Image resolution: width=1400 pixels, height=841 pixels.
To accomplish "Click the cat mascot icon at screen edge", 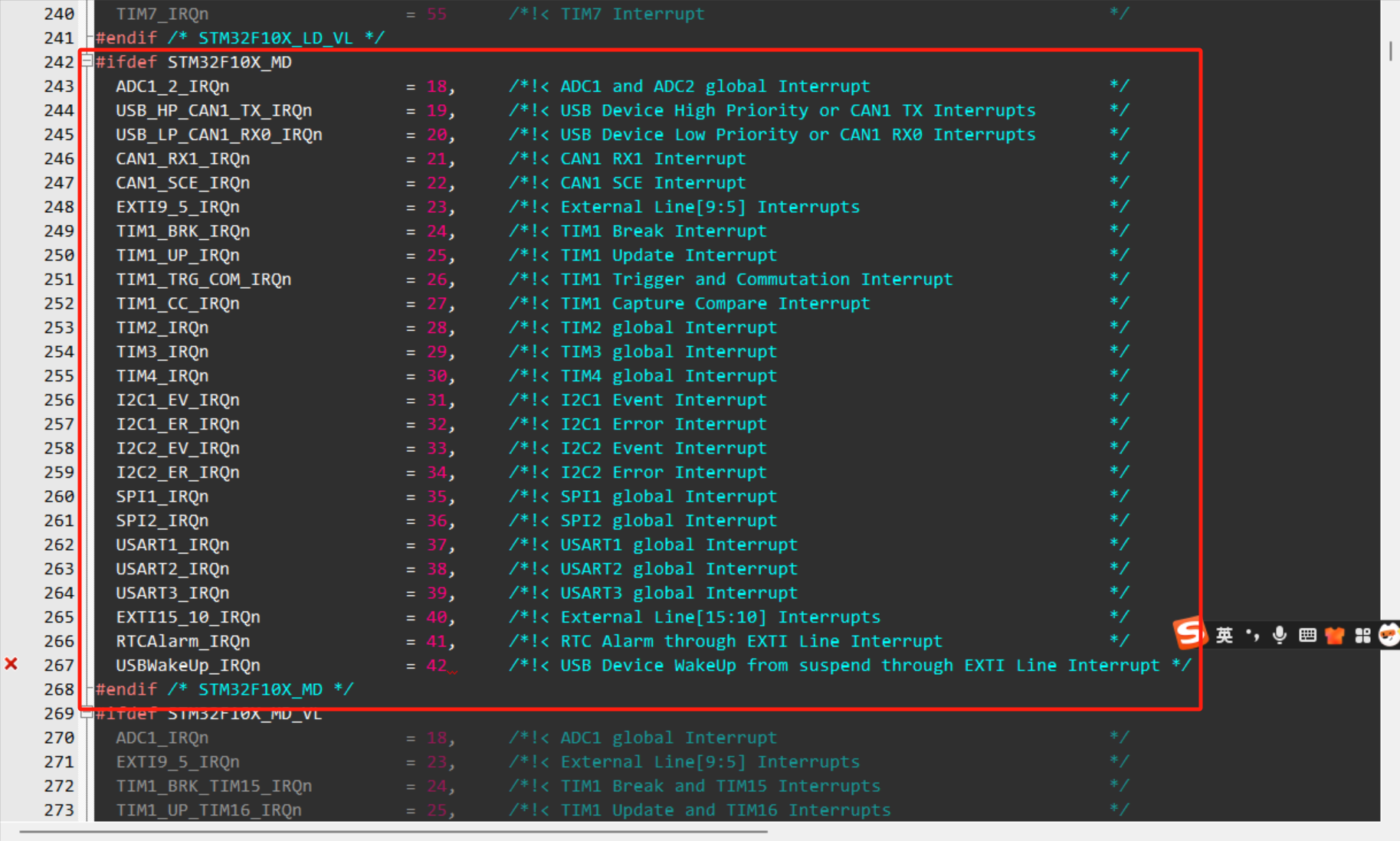I will (x=1389, y=634).
